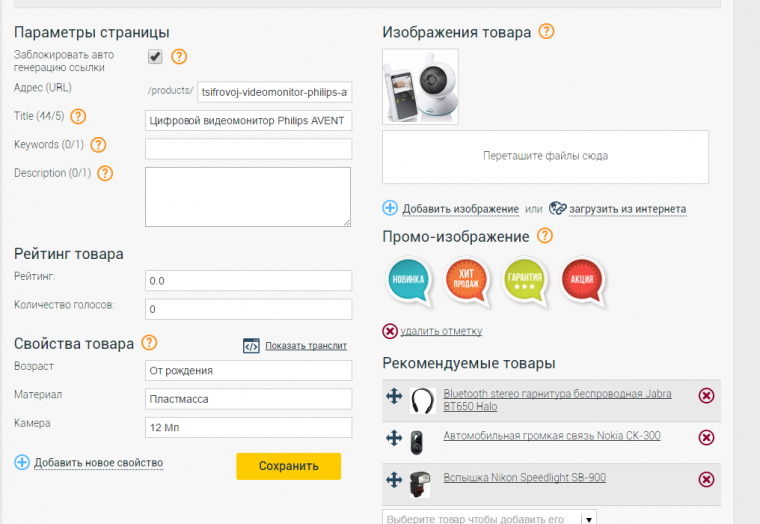Click into the Description text area

(x=248, y=196)
